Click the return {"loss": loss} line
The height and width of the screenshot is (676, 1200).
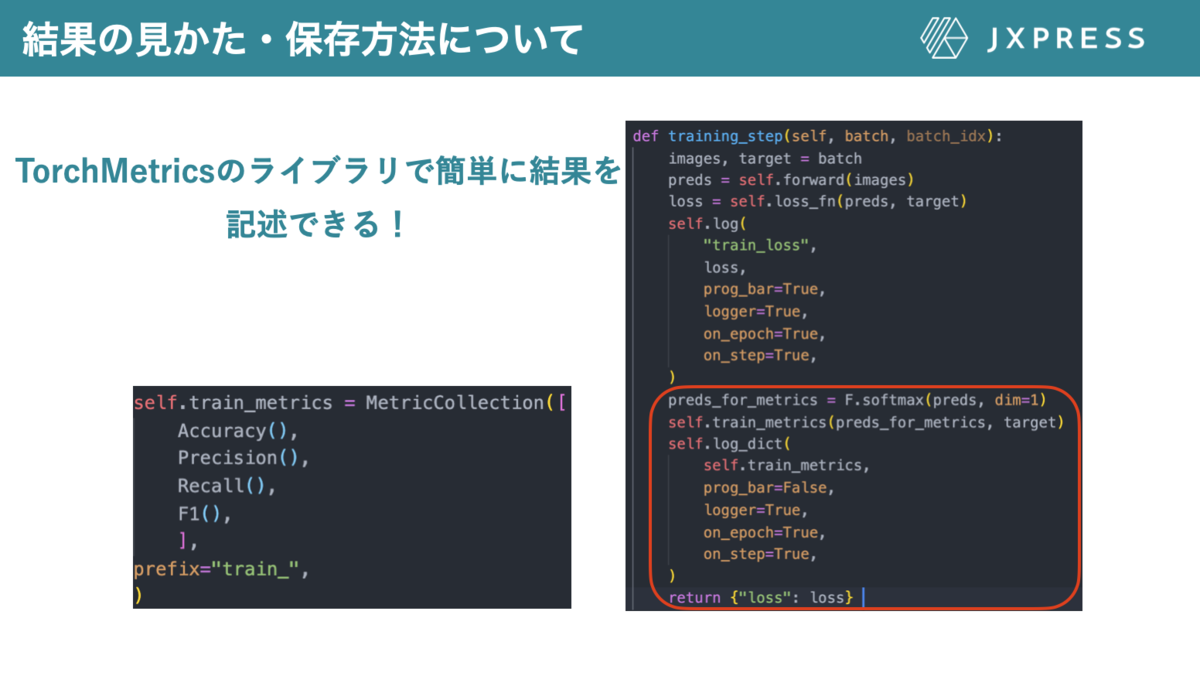pos(761,598)
